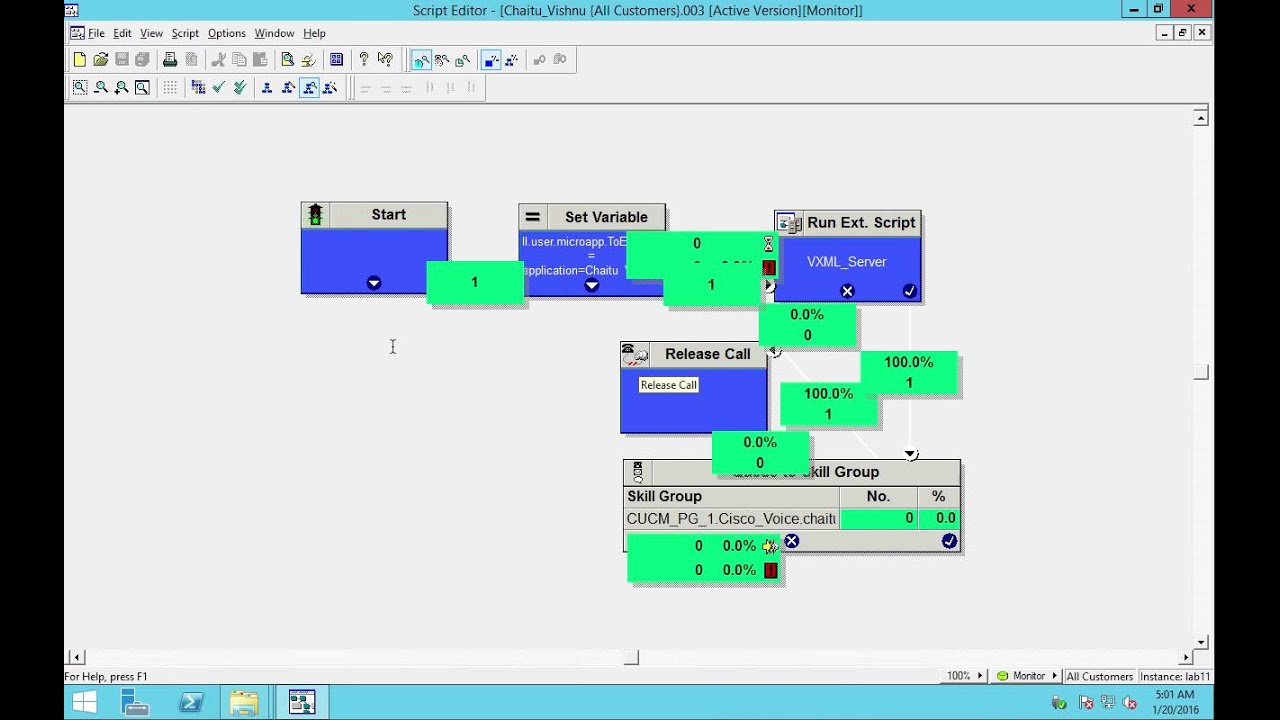Toggle the highlighted tree-with-magnifier toolbar button
The height and width of the screenshot is (720, 1280).
pyautogui.click(x=310, y=88)
